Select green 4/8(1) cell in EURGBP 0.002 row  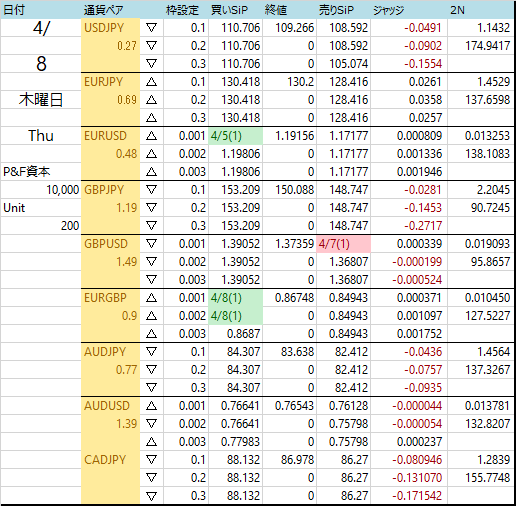click(235, 316)
